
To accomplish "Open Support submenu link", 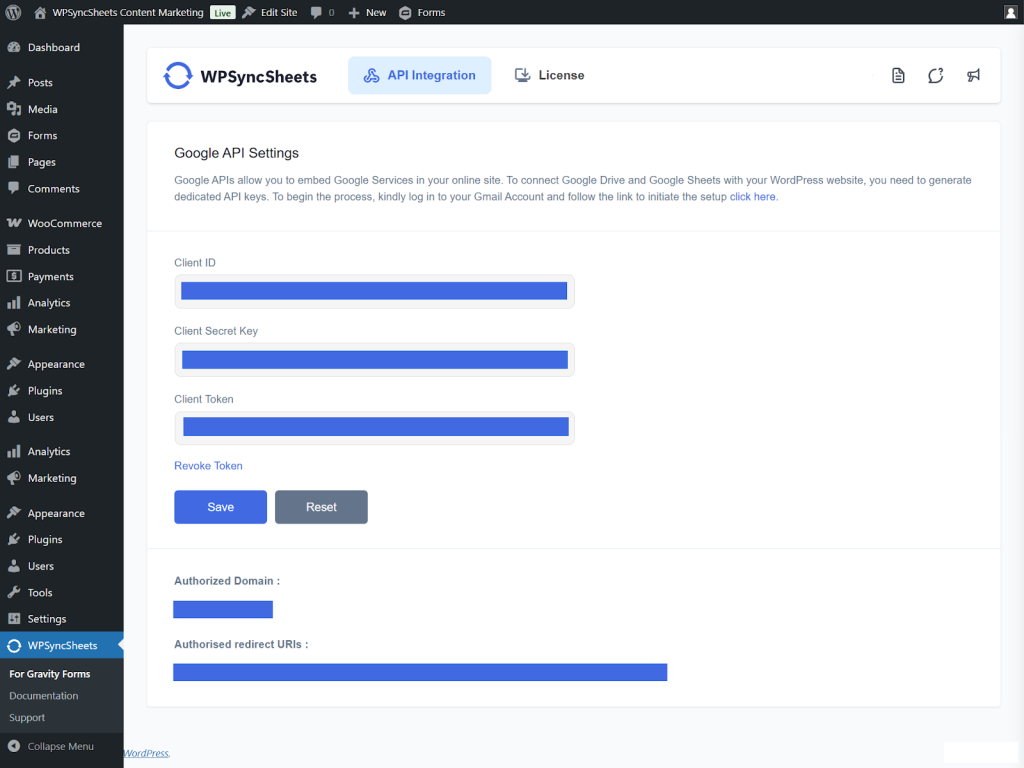I will [27, 717].
